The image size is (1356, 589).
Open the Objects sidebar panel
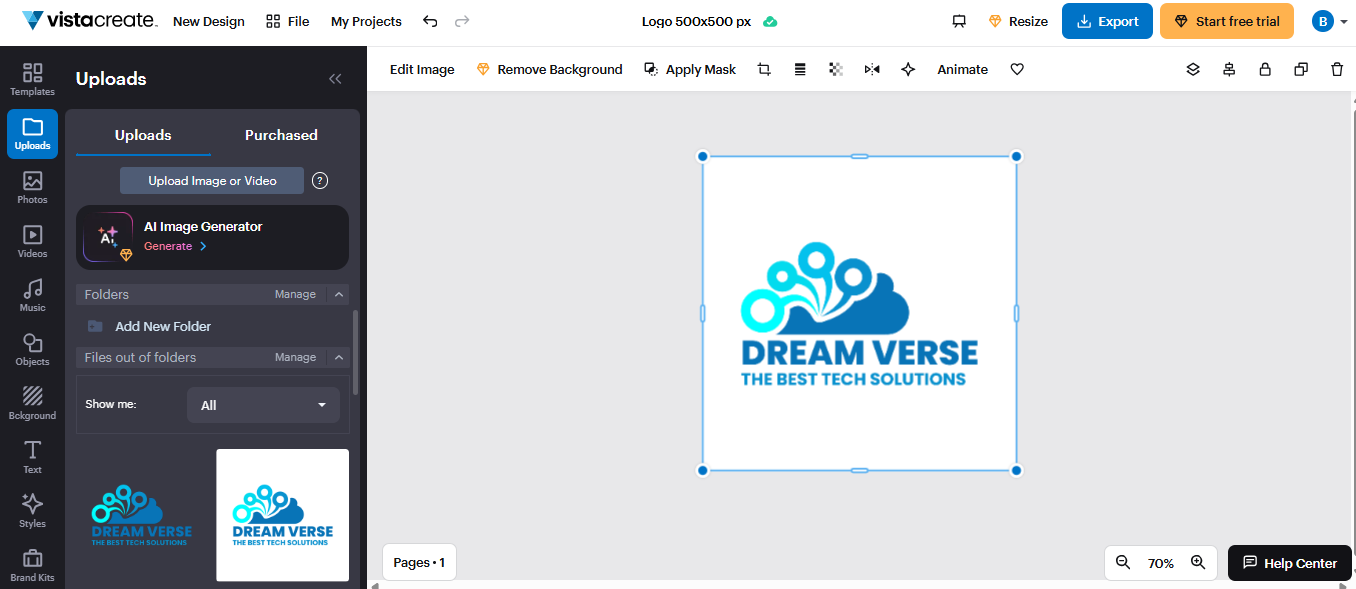tap(32, 350)
